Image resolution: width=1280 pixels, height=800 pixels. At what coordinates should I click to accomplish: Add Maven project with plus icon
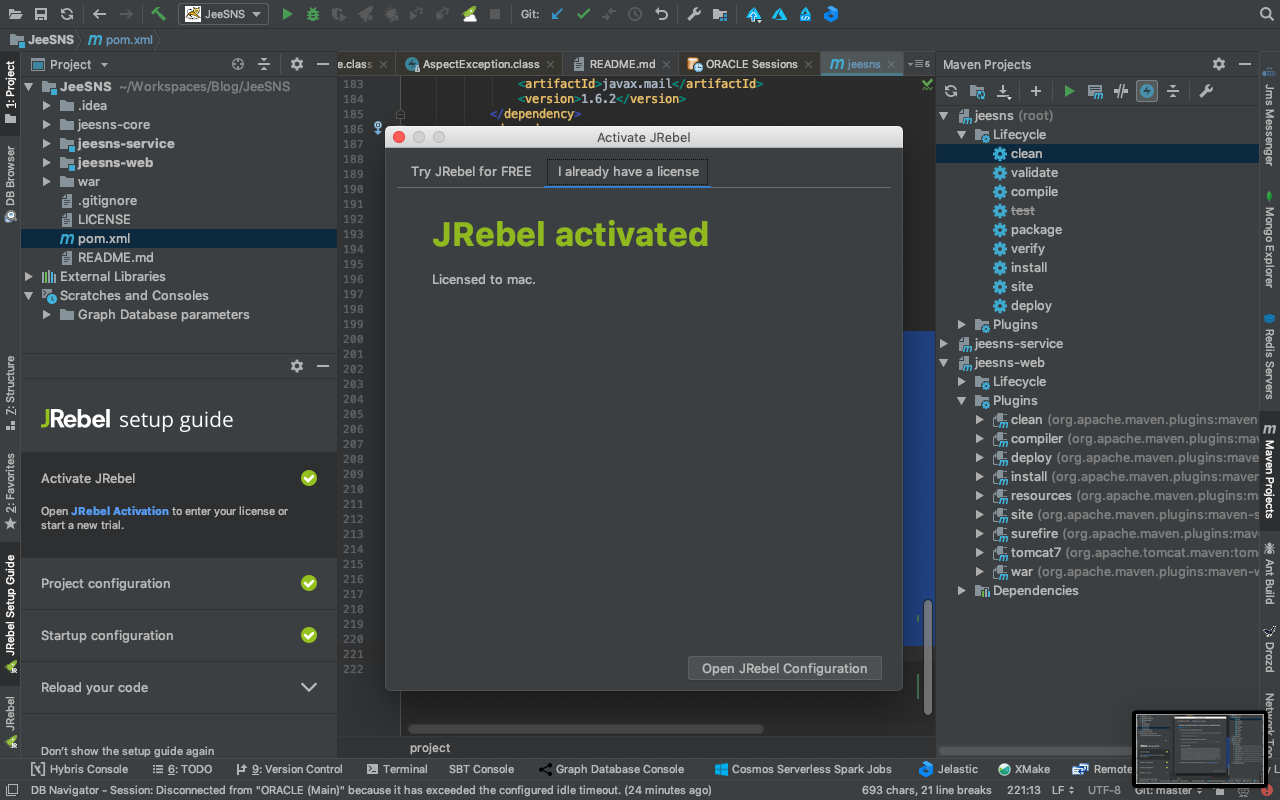[1036, 91]
